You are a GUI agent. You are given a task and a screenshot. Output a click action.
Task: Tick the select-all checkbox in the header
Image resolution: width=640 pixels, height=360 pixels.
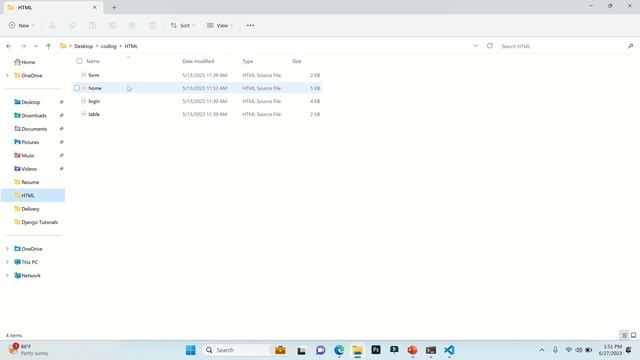point(79,61)
